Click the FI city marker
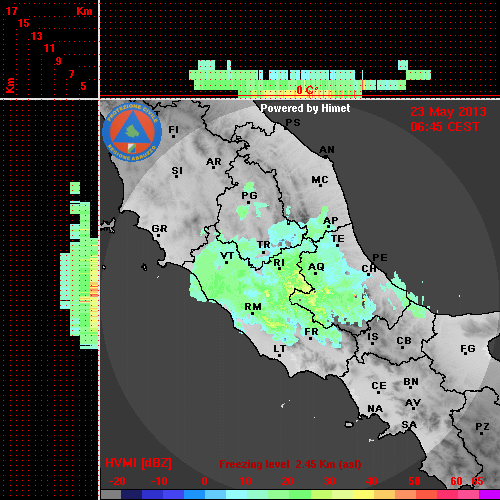The image size is (500, 500). pyautogui.click(x=173, y=136)
